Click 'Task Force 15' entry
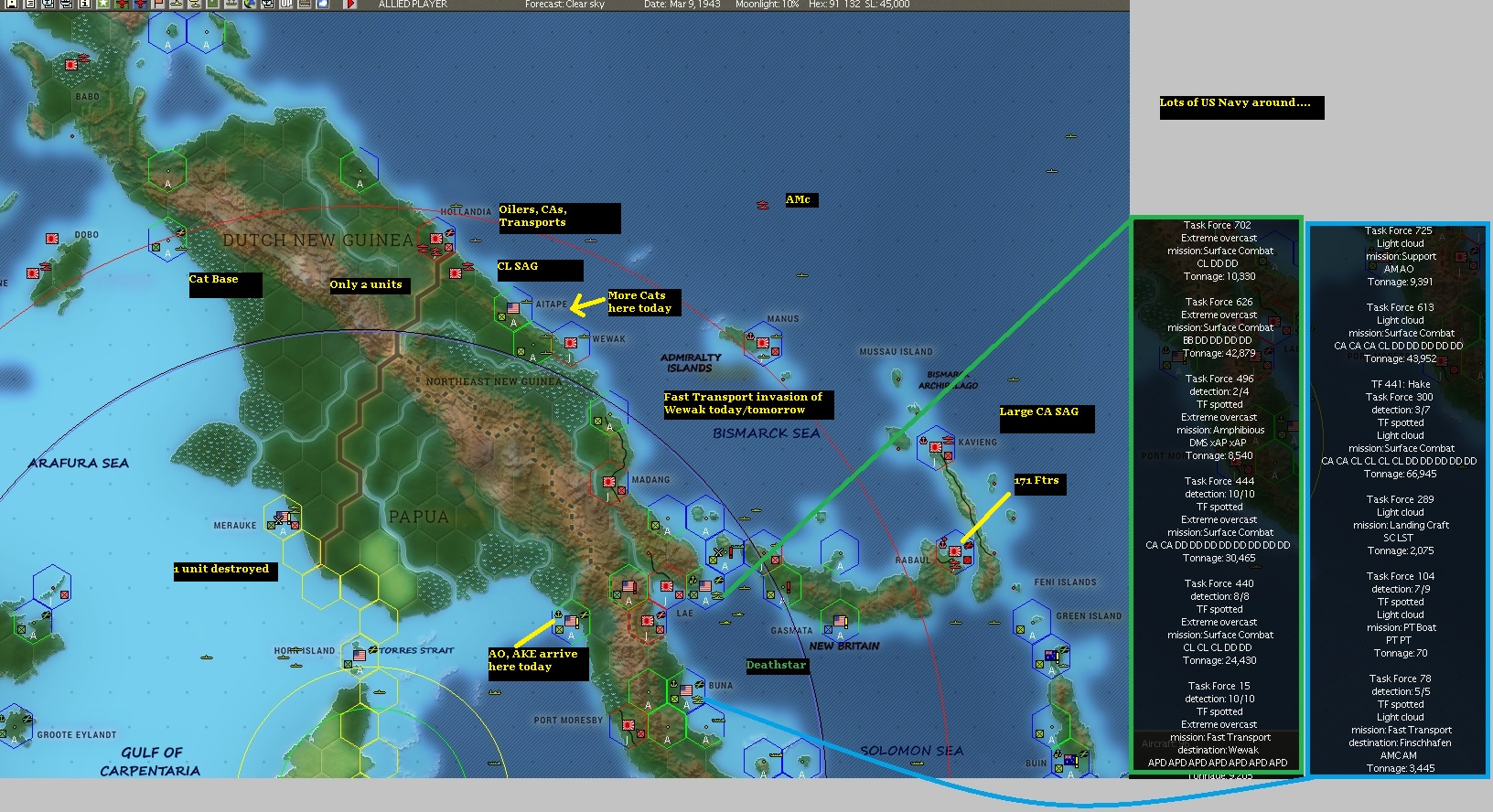 click(x=1219, y=686)
